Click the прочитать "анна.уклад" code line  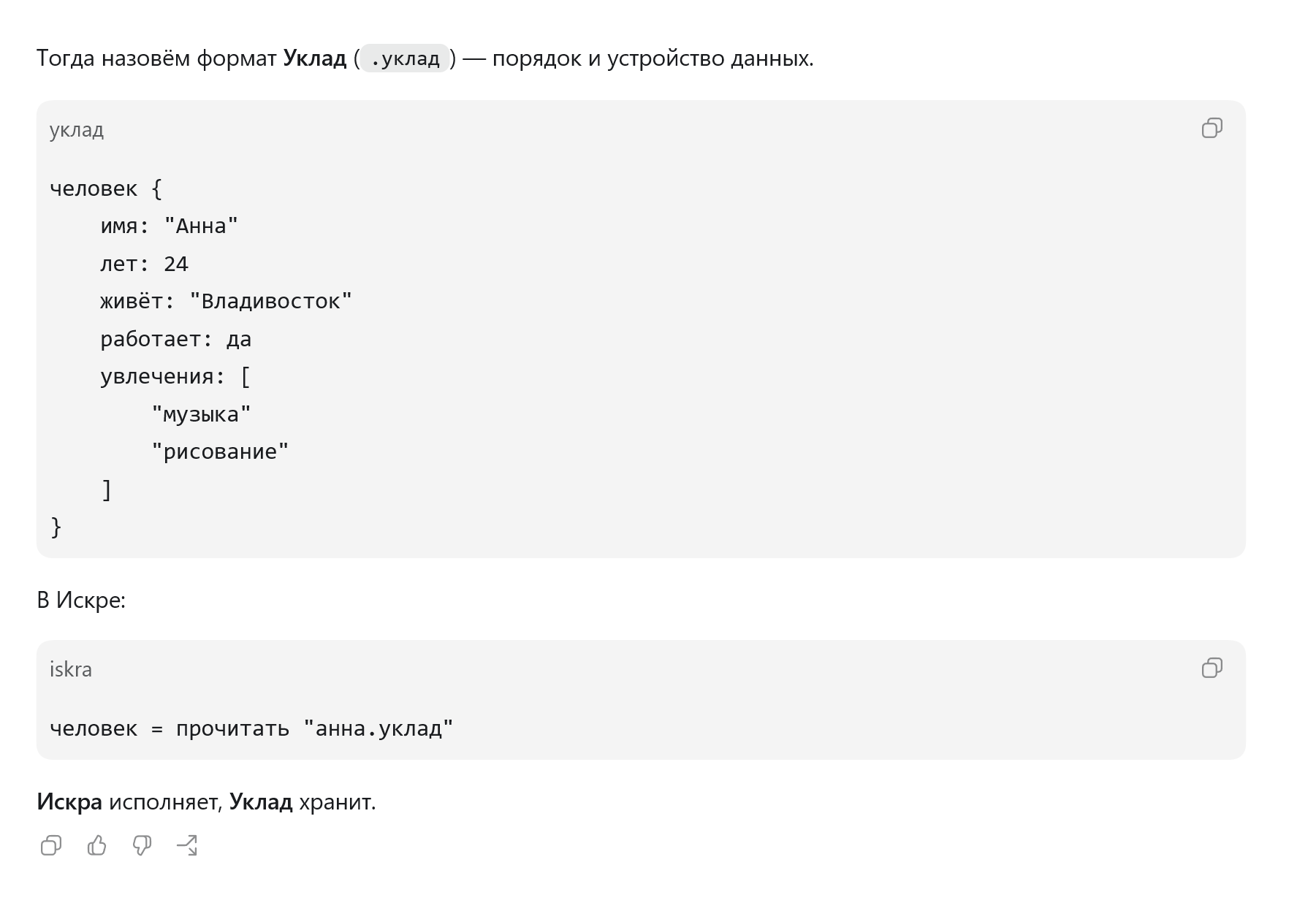click(x=252, y=728)
